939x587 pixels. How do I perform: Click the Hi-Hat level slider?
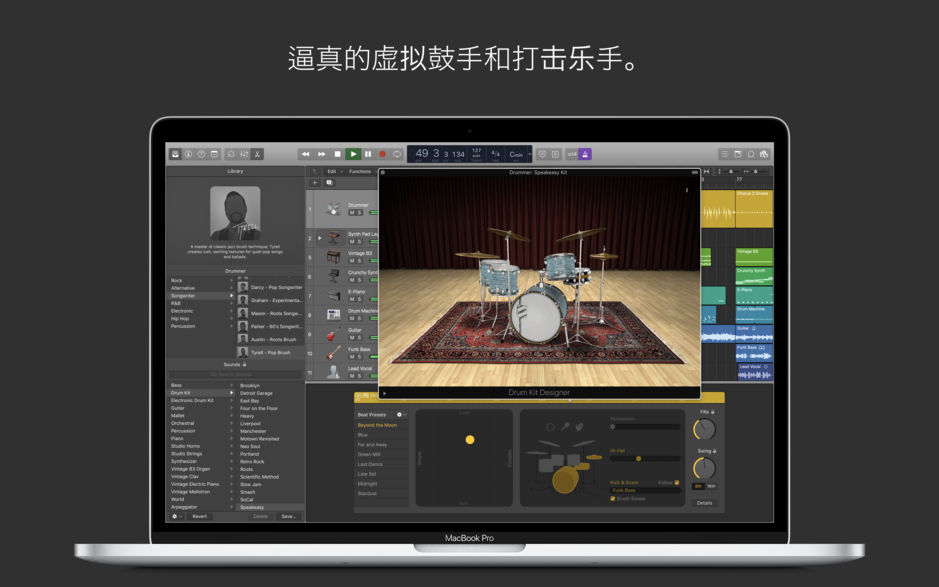[638, 459]
